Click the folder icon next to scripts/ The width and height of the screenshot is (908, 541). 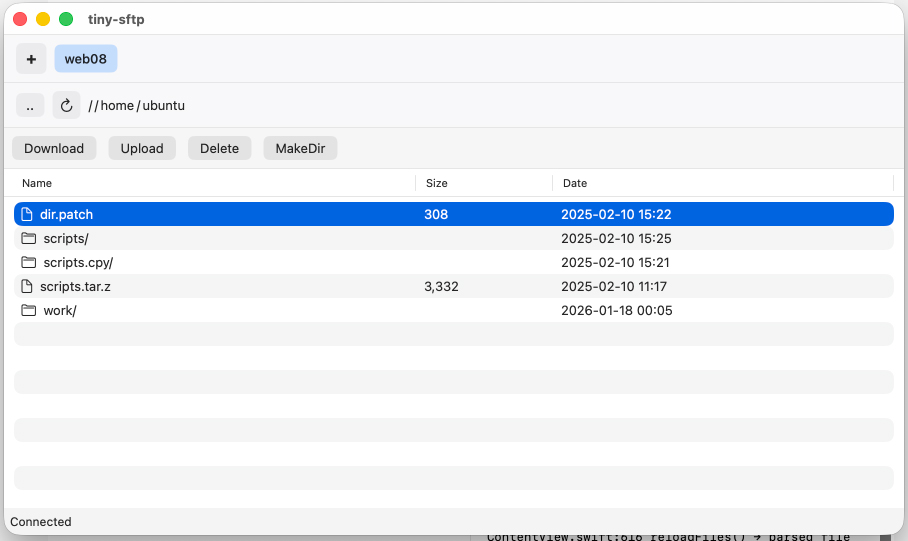point(28,238)
